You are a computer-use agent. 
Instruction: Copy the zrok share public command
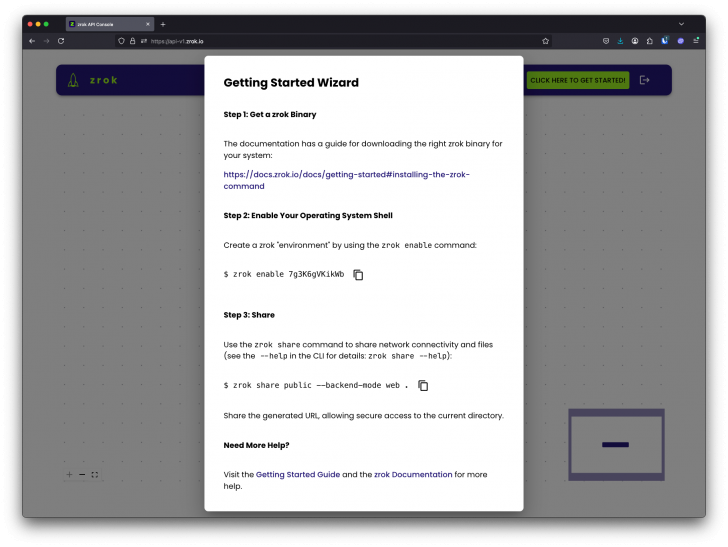(423, 385)
